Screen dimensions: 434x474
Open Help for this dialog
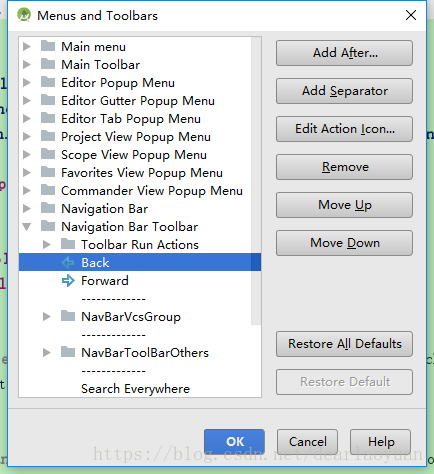380,442
